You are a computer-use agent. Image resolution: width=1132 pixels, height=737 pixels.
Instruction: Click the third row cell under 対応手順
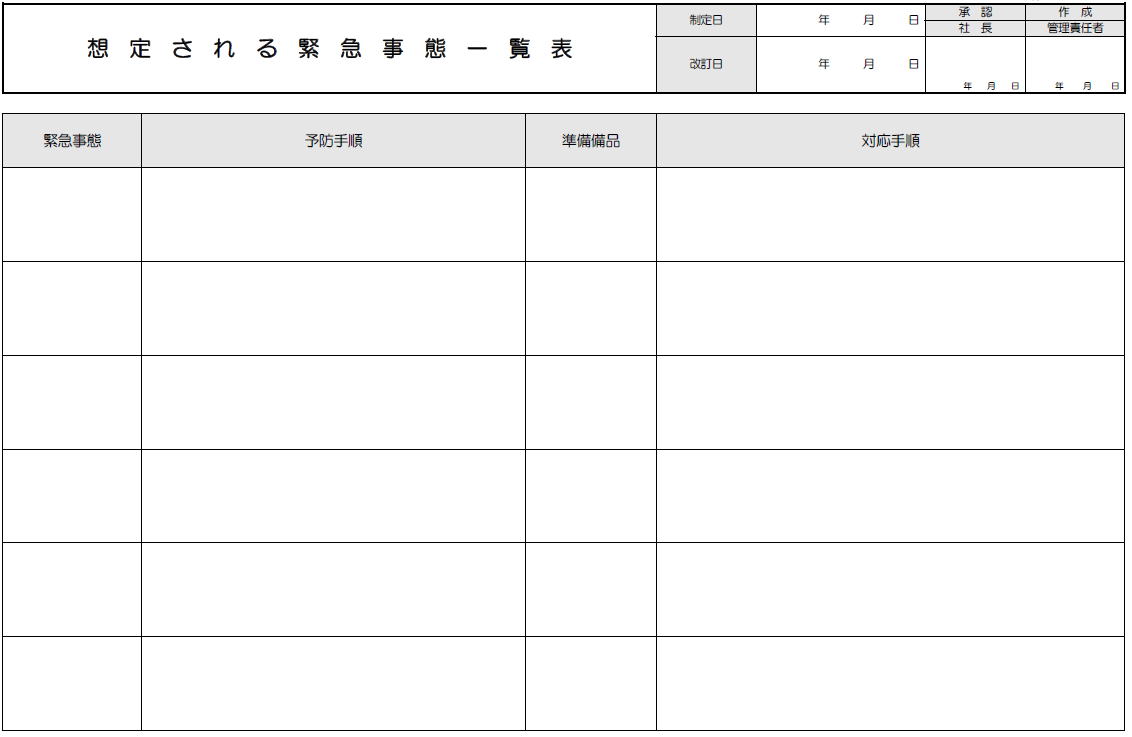(x=890, y=402)
